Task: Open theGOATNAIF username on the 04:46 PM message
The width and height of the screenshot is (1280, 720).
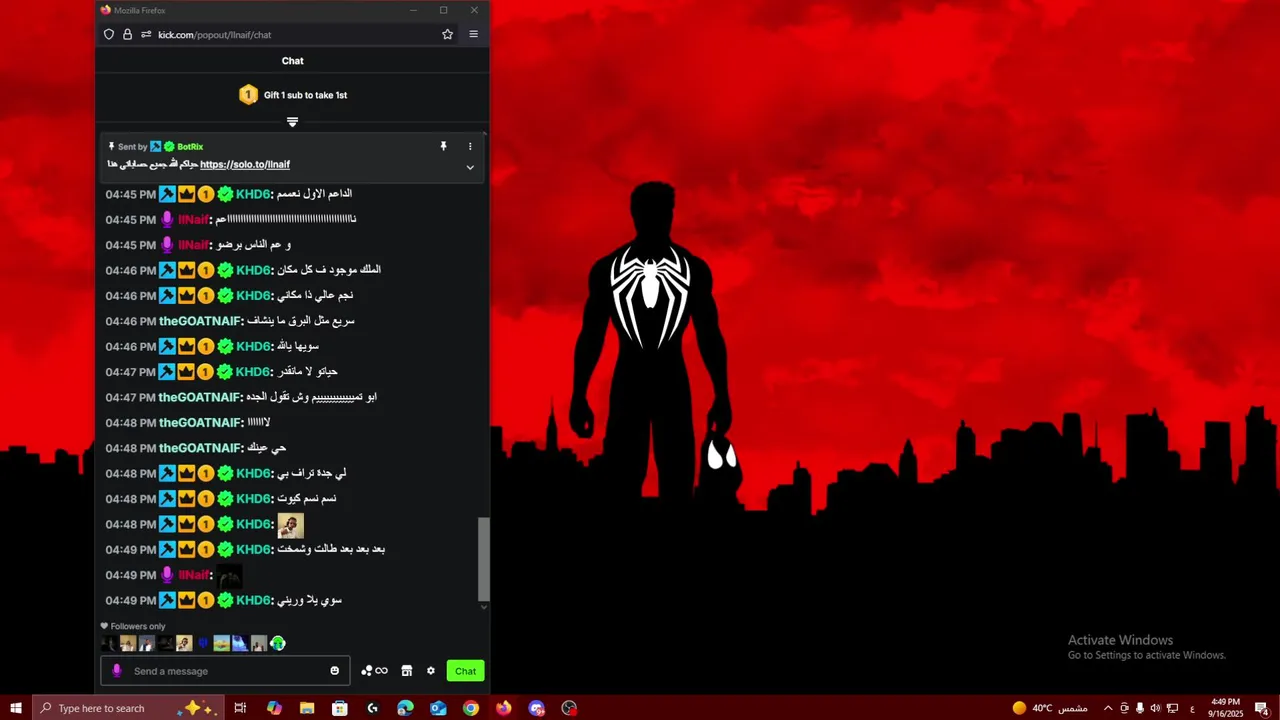Action: click(201, 321)
